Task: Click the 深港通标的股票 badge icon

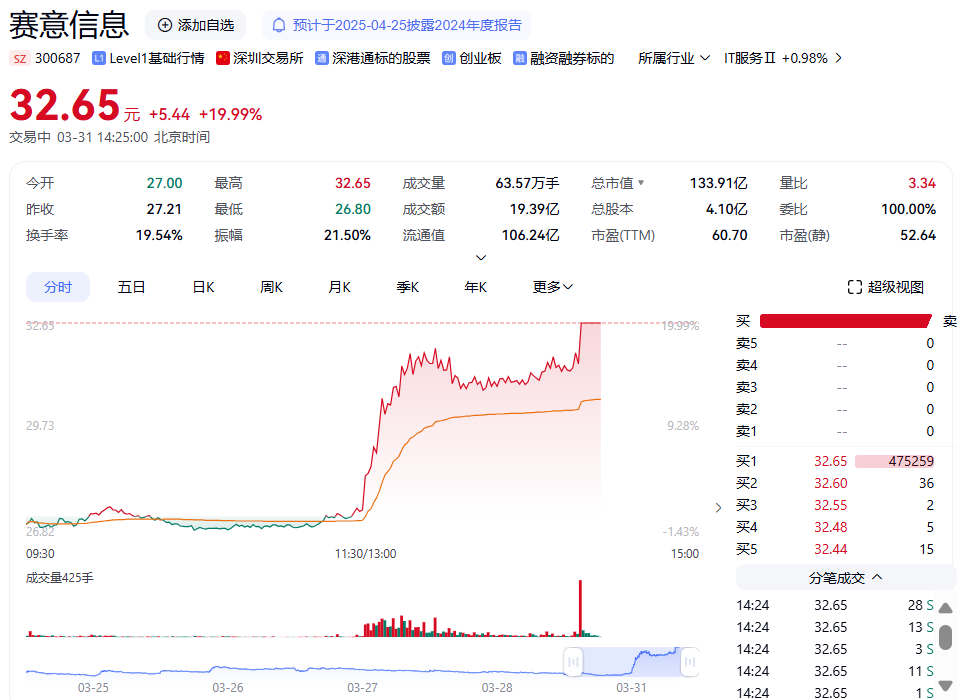Action: tap(322, 58)
